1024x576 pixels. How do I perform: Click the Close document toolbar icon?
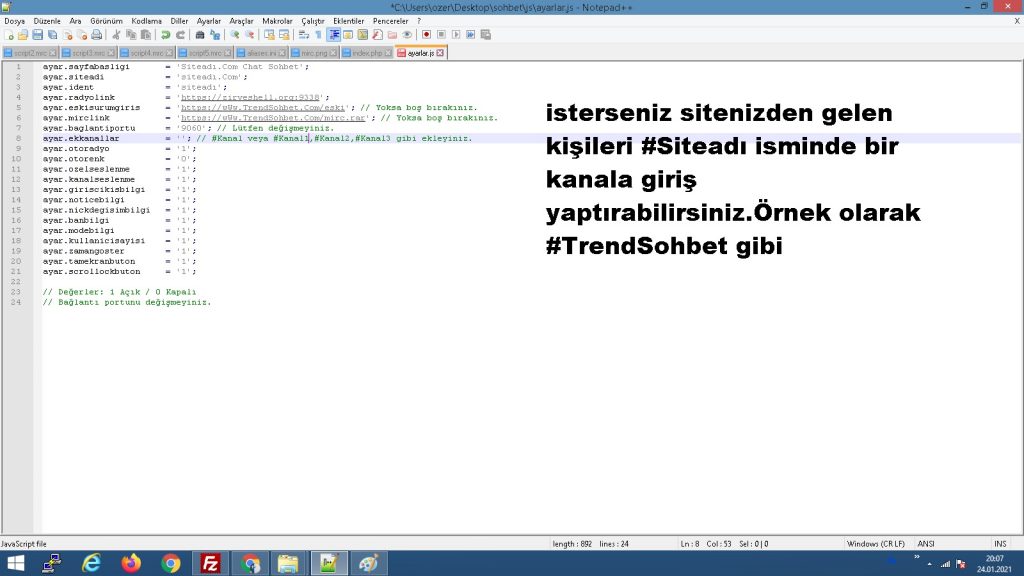point(67,35)
